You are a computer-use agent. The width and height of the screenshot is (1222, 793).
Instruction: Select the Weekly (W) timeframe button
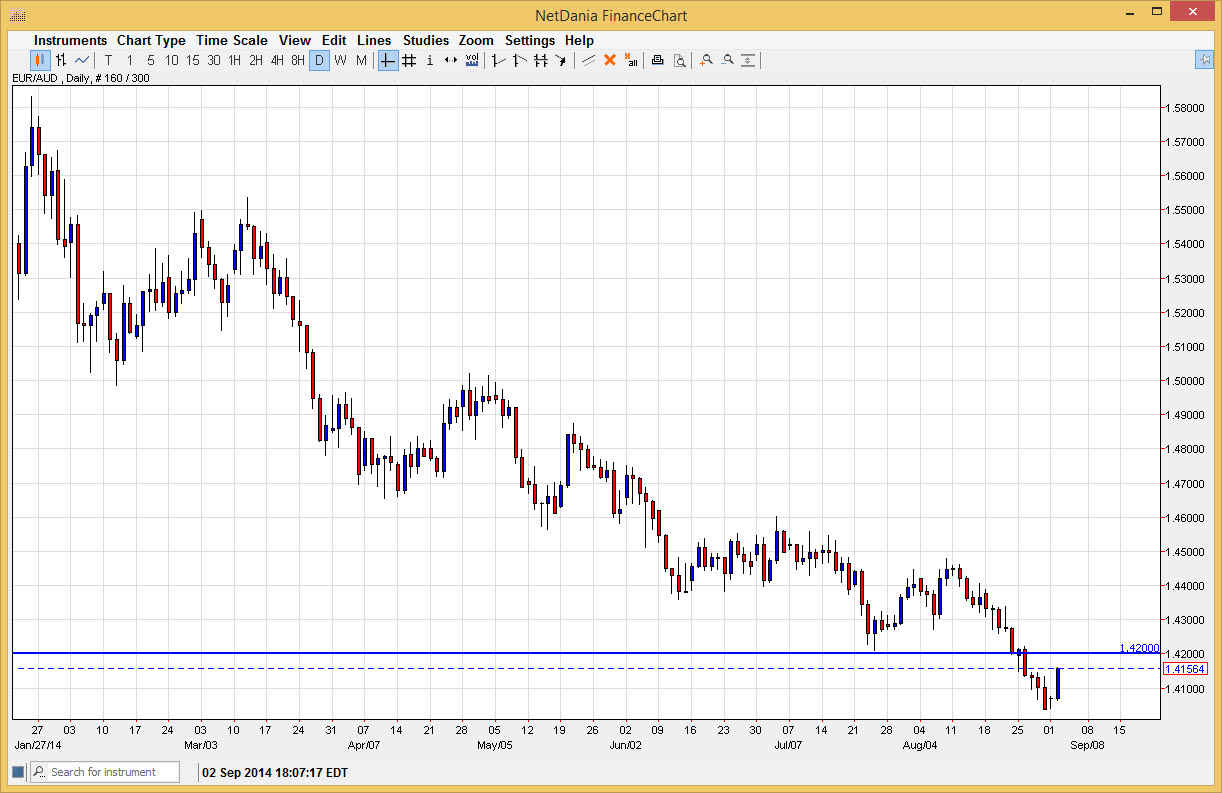tap(340, 60)
